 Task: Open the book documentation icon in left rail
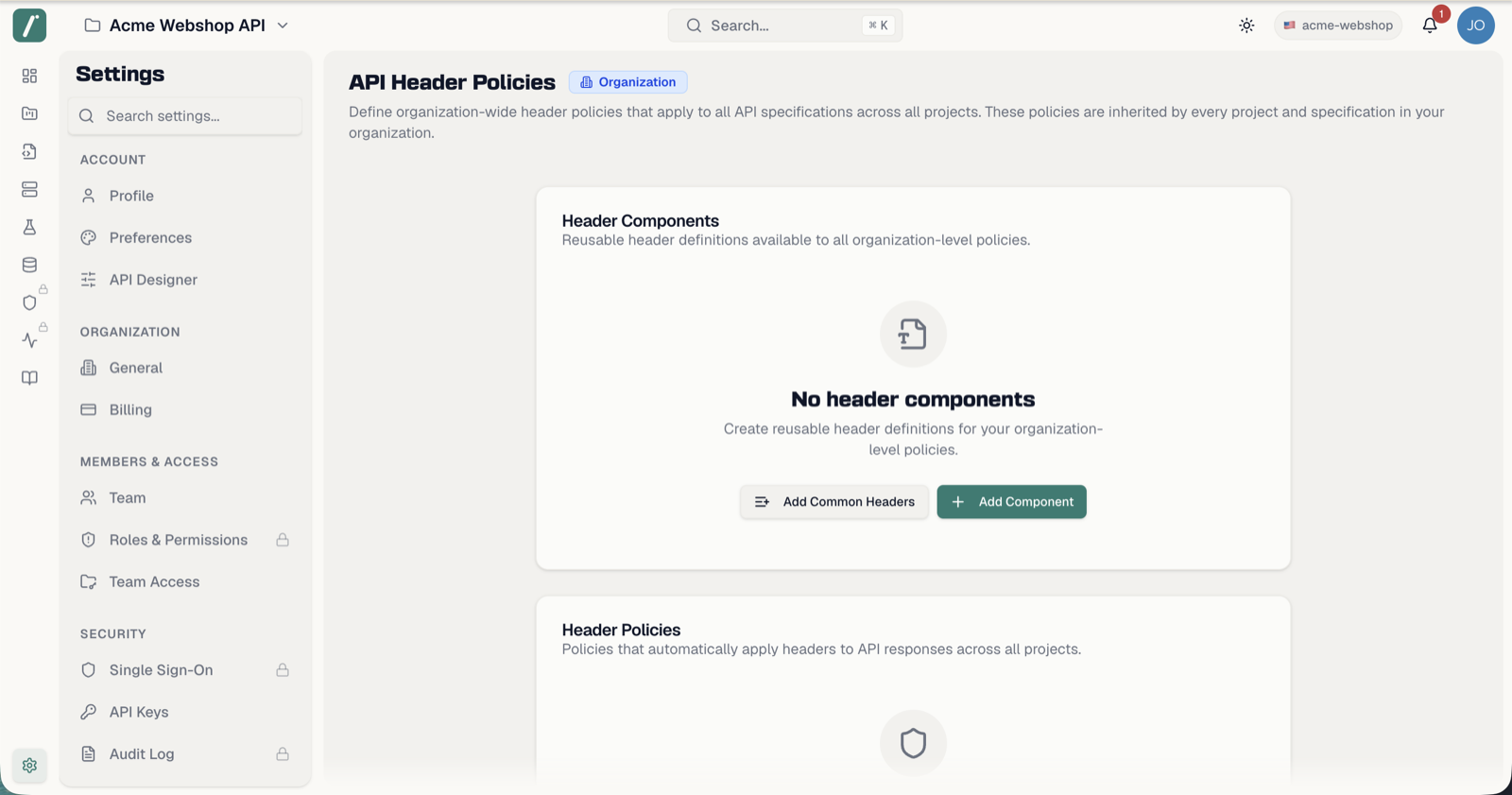tap(29, 378)
